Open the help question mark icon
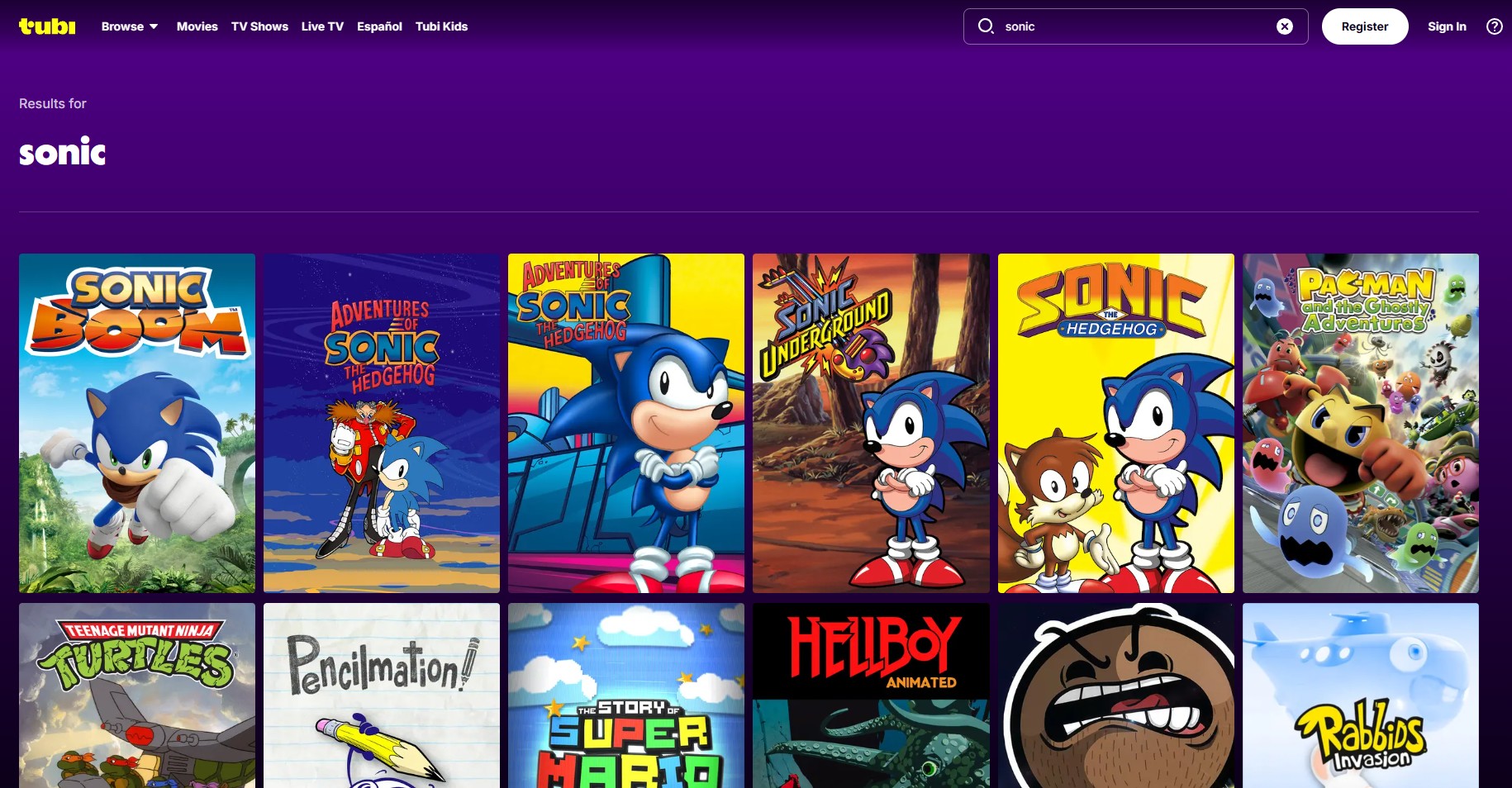The width and height of the screenshot is (1512, 788). coord(1495,26)
